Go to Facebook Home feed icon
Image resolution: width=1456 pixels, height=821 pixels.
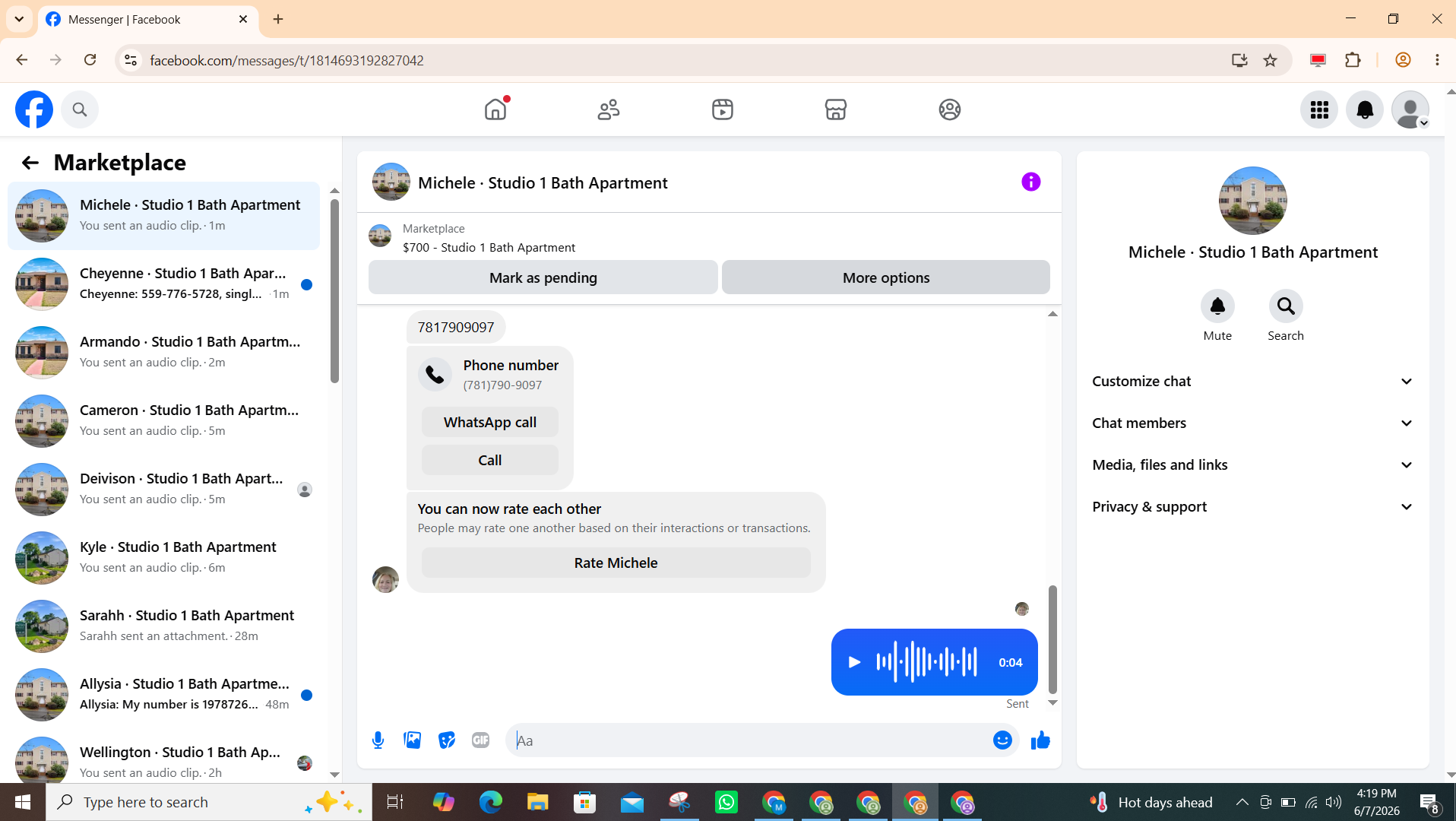495,109
